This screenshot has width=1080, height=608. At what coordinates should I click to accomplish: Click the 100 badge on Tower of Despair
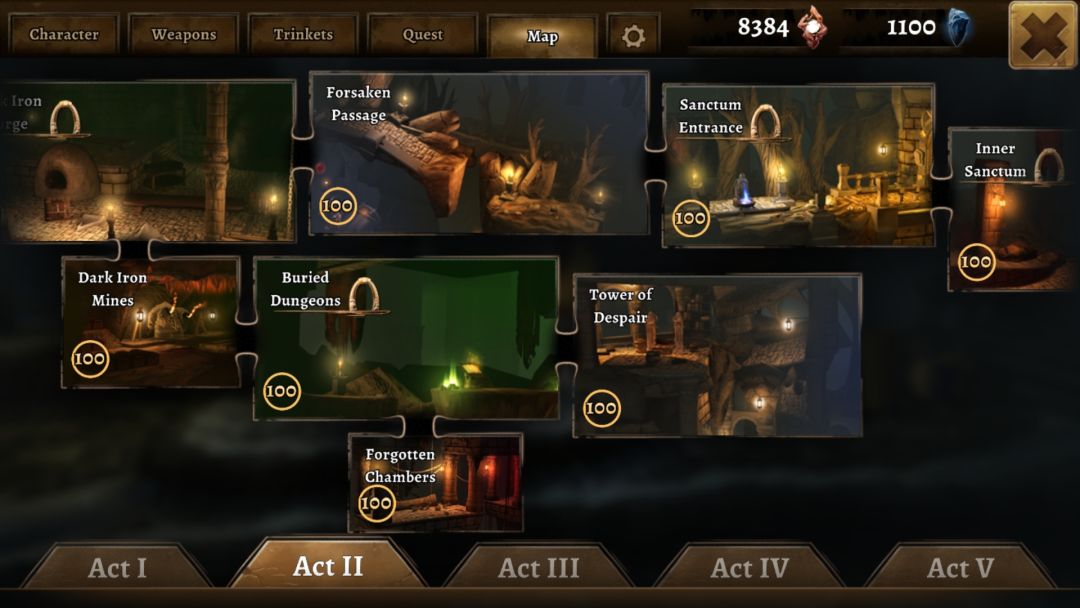[601, 408]
